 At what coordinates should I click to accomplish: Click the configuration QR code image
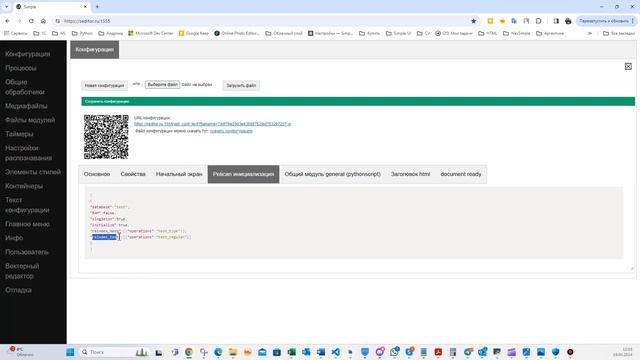(x=106, y=137)
